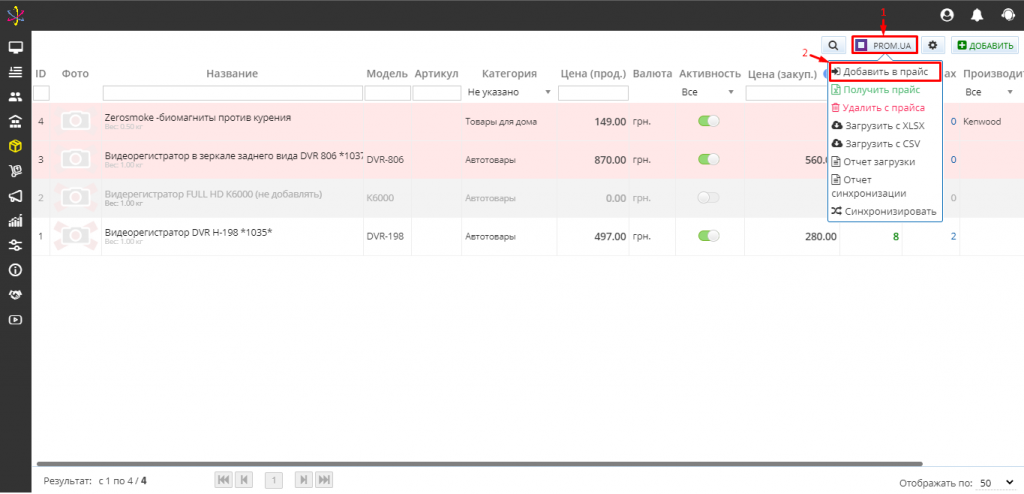Sort by the Модель column header
This screenshot has width=1024, height=494.
387,74
